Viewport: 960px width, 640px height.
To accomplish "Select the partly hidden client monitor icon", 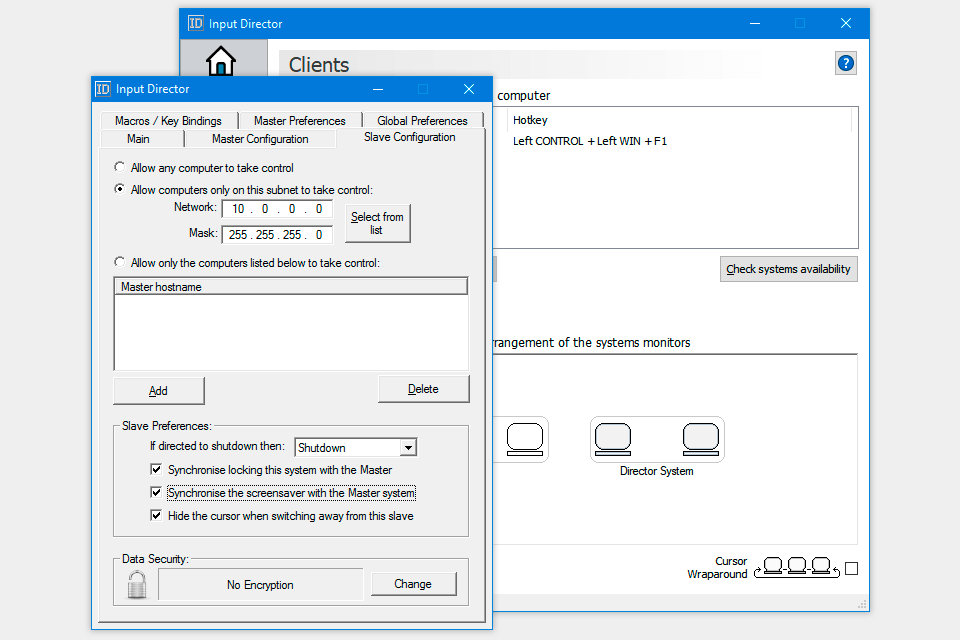I will (x=525, y=439).
